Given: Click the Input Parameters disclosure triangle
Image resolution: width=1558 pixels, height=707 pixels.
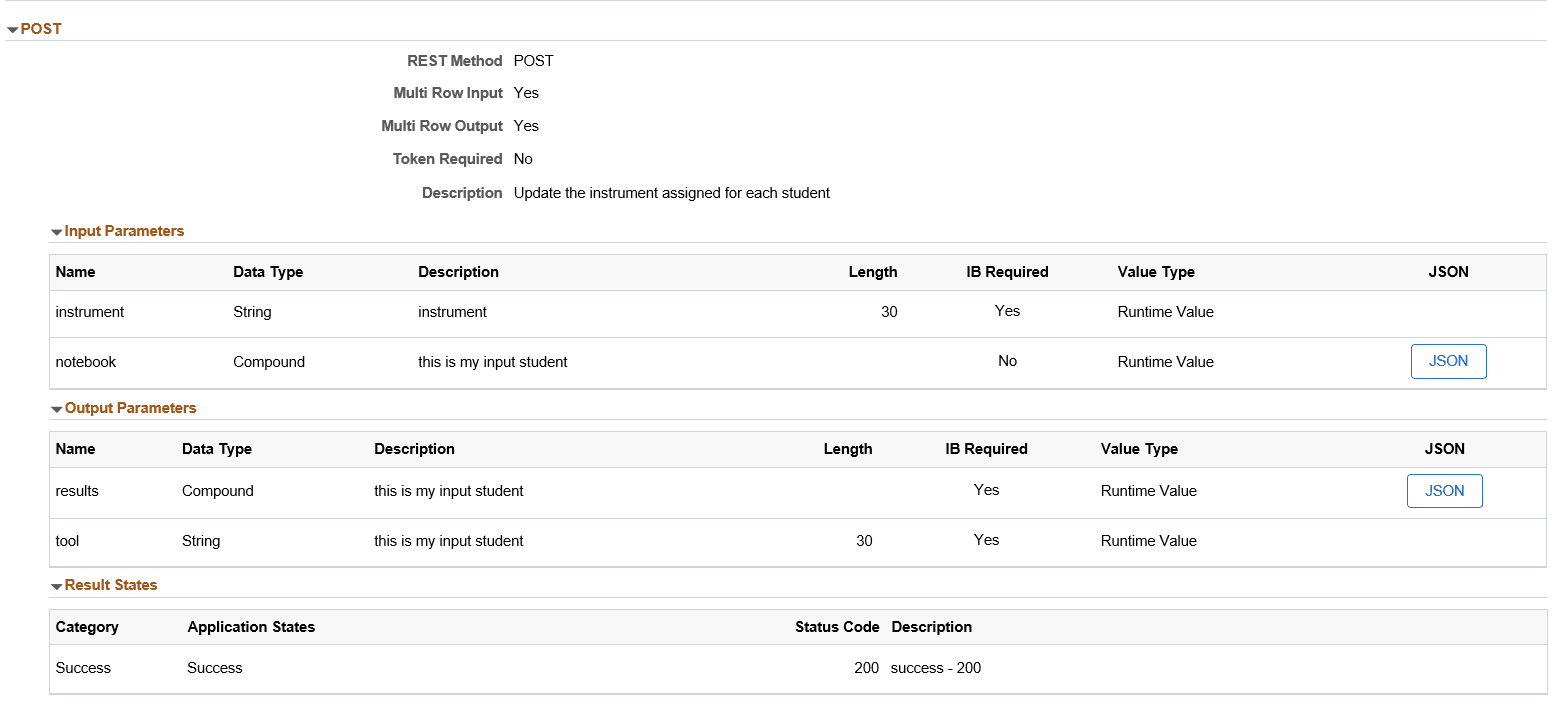Looking at the screenshot, I should point(57,231).
